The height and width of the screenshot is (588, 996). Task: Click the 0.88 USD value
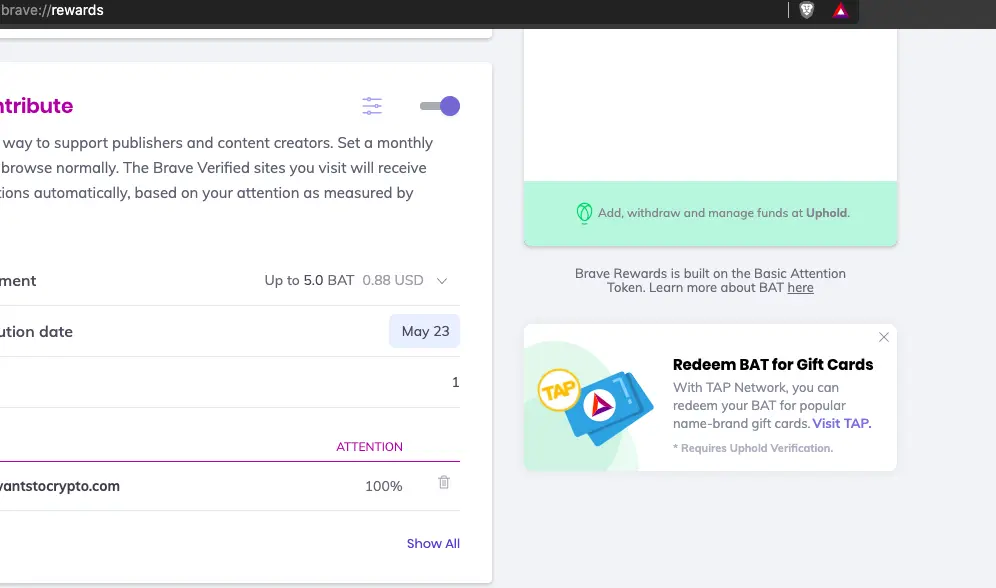(x=393, y=281)
